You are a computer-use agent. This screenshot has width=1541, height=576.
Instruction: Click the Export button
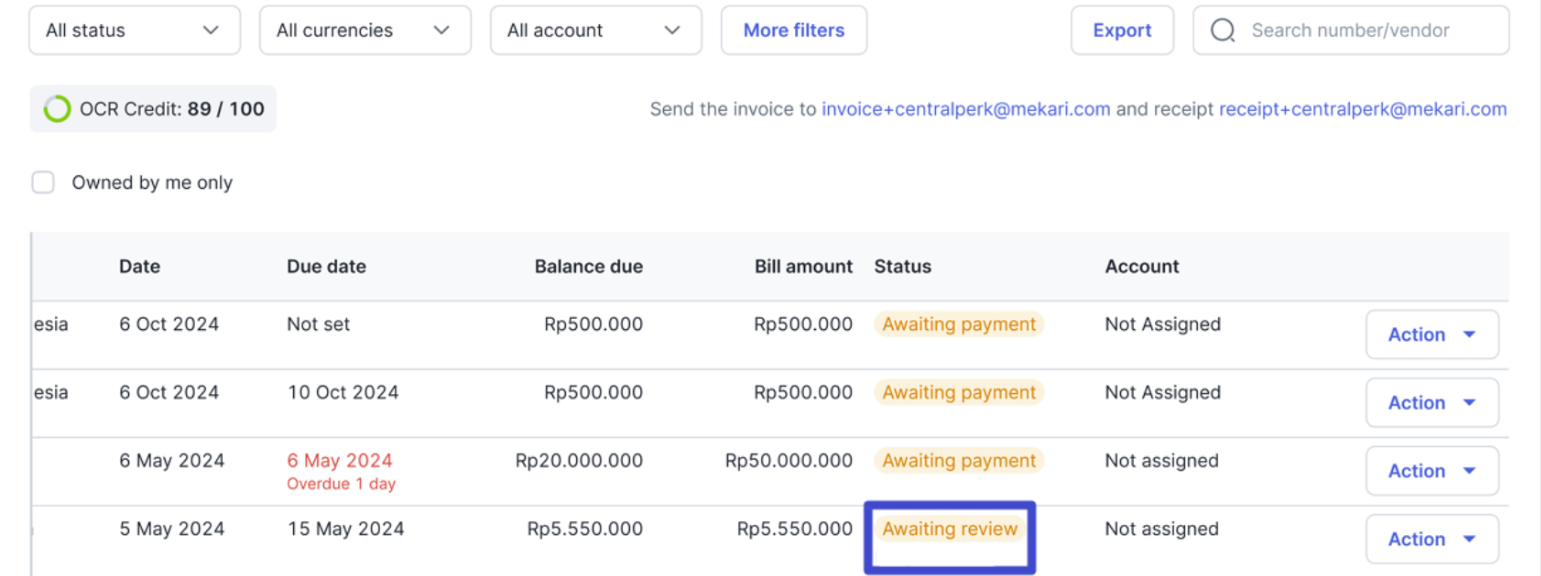[x=1122, y=30]
